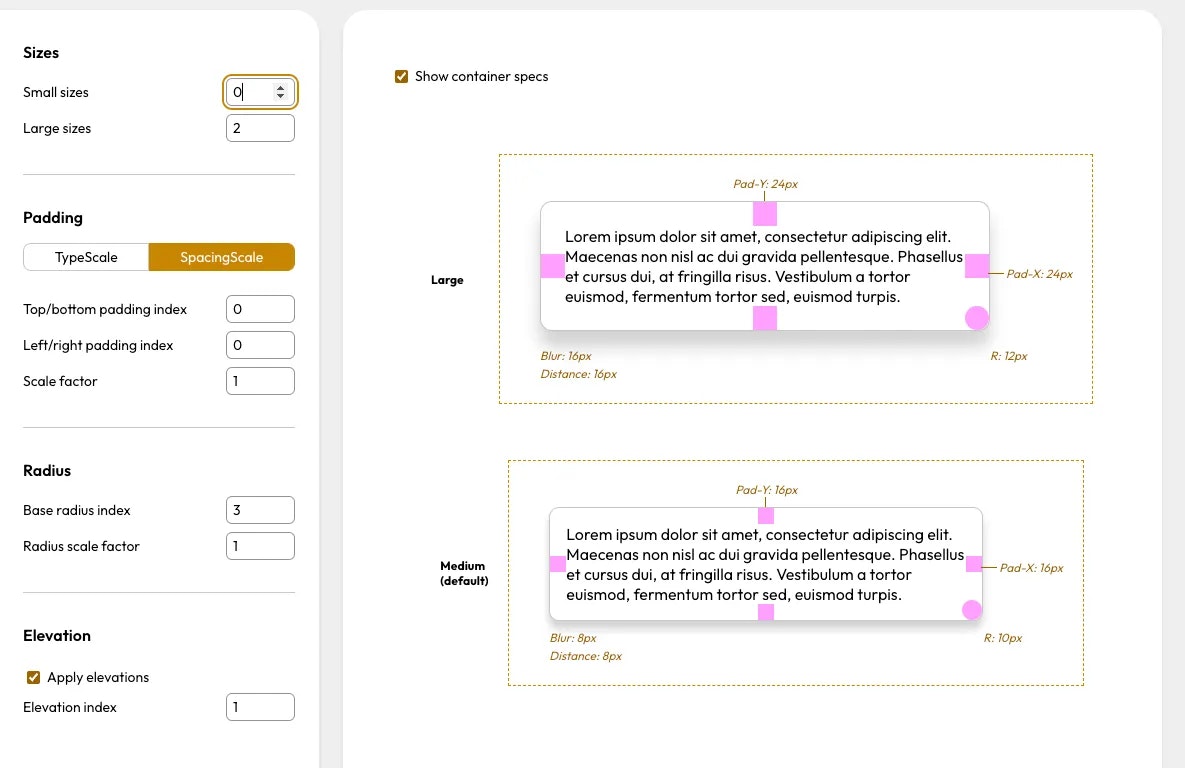
Task: Click the 'Apply elevations' label text
Action: click(x=98, y=677)
